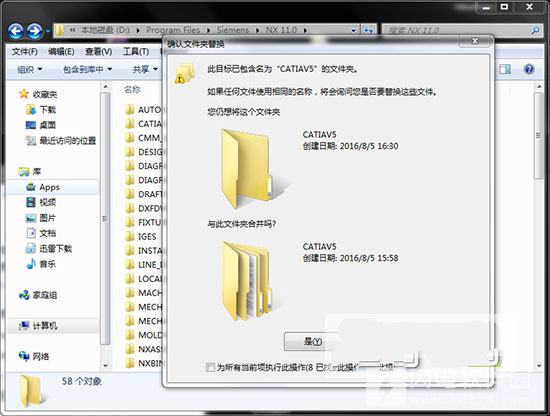Click the Forward navigation arrow

click(x=35, y=31)
